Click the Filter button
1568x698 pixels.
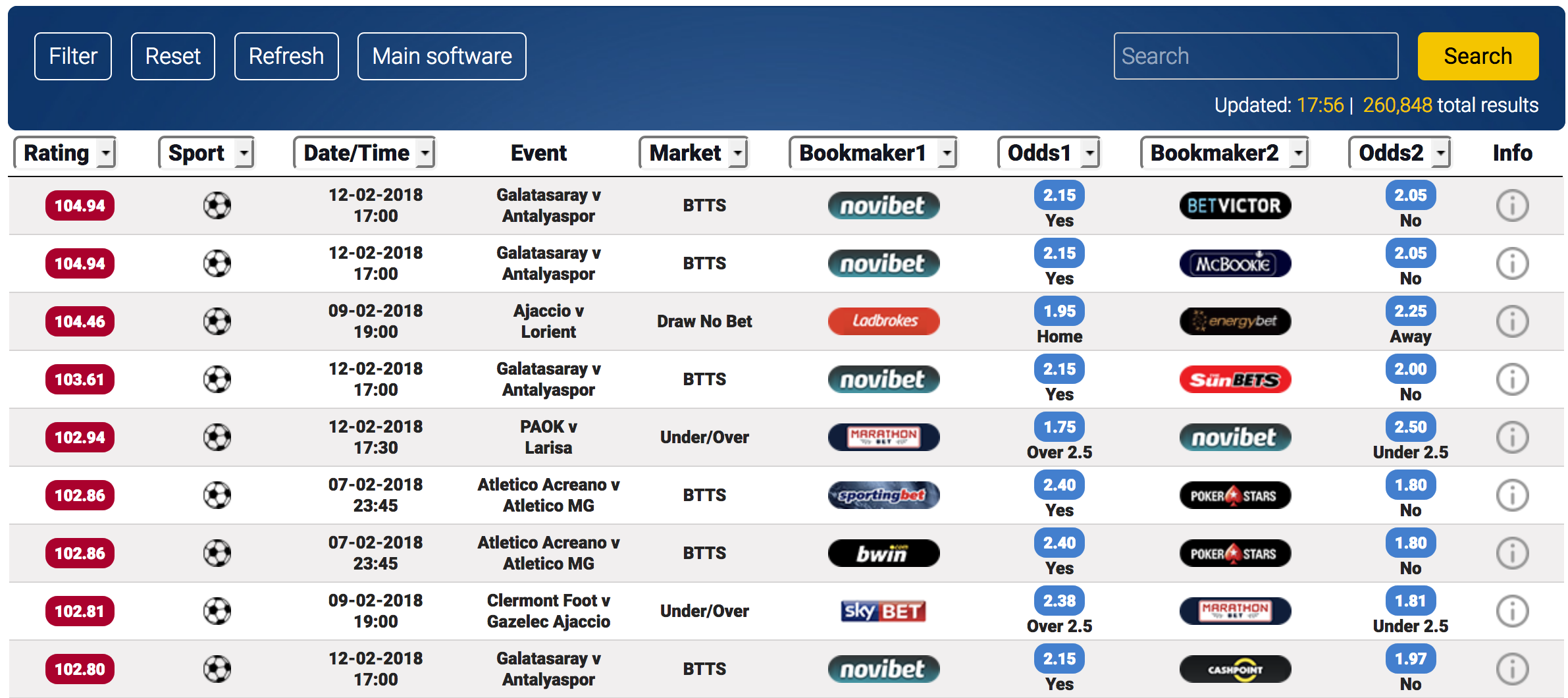tap(73, 56)
